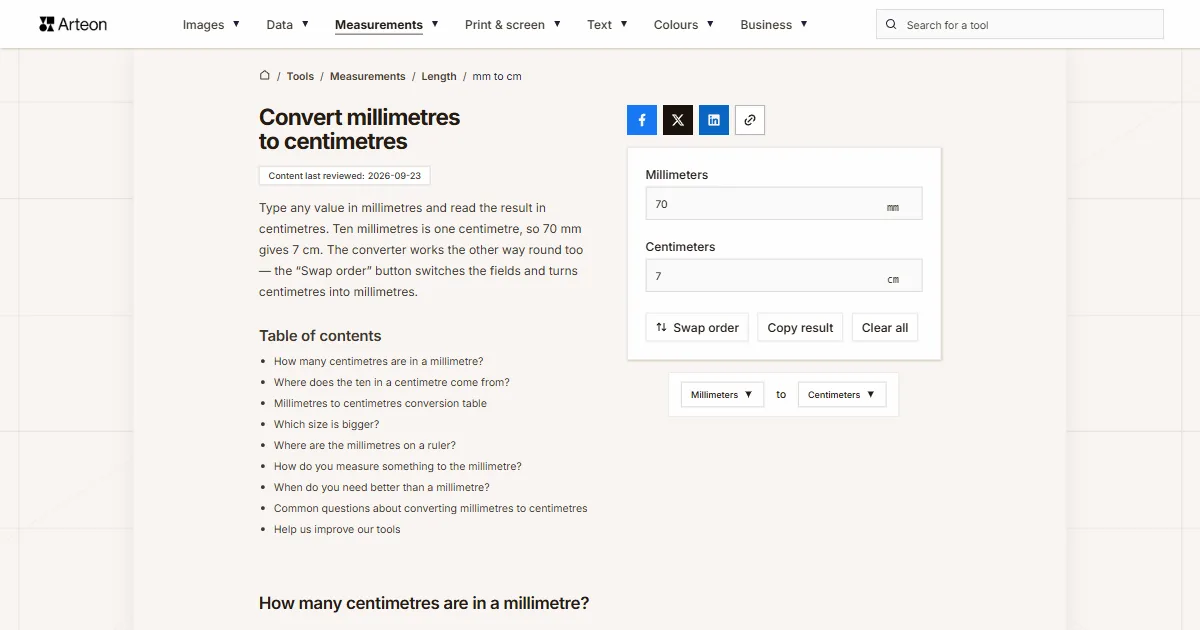Jump to 'Help us improve our tools'
The image size is (1200, 630).
[337, 529]
